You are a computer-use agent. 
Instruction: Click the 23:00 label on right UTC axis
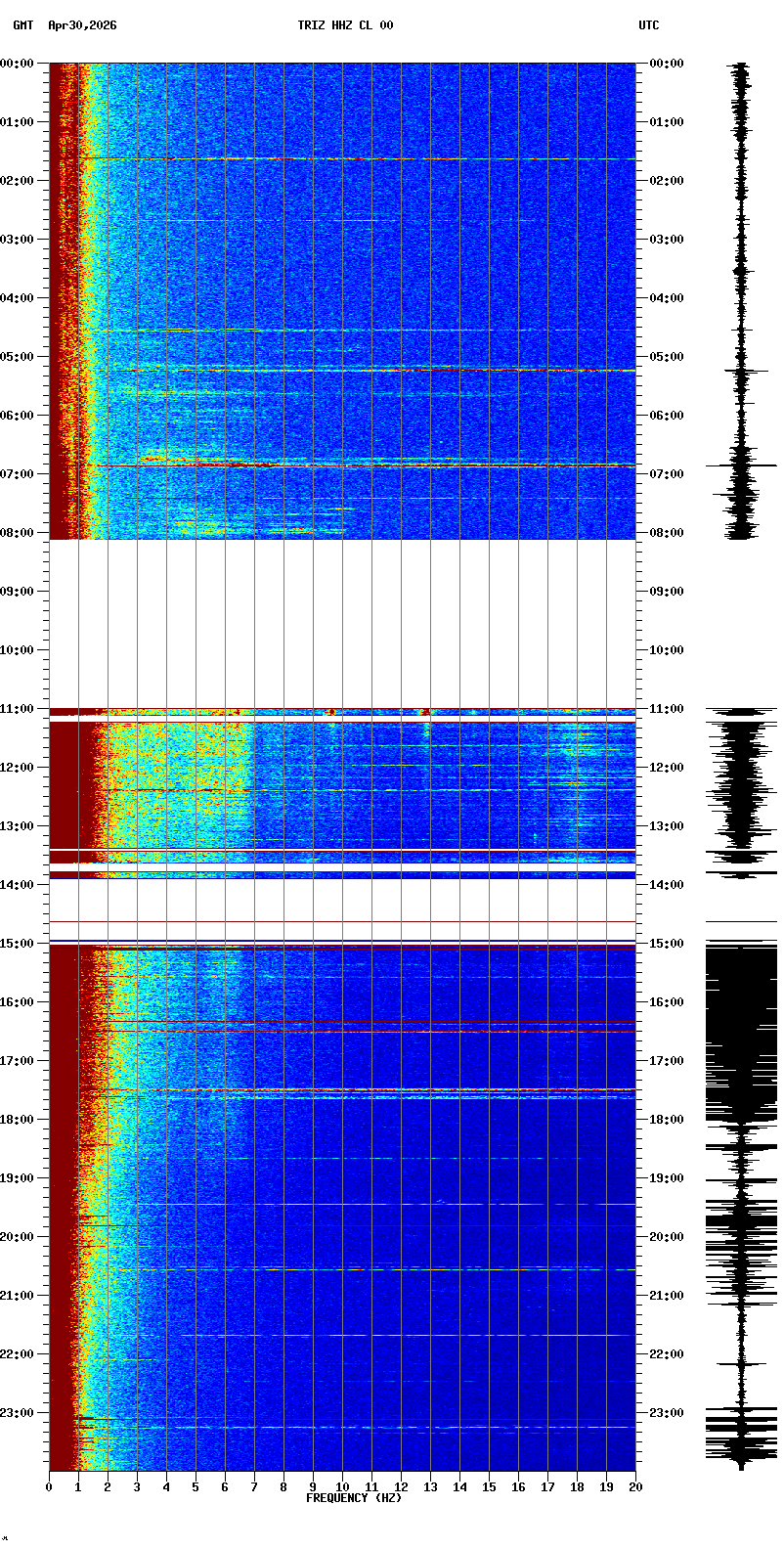[667, 1413]
